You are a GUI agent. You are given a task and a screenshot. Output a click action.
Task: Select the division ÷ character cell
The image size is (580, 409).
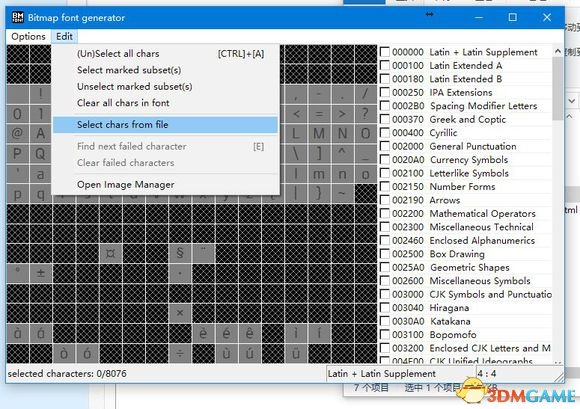180,353
